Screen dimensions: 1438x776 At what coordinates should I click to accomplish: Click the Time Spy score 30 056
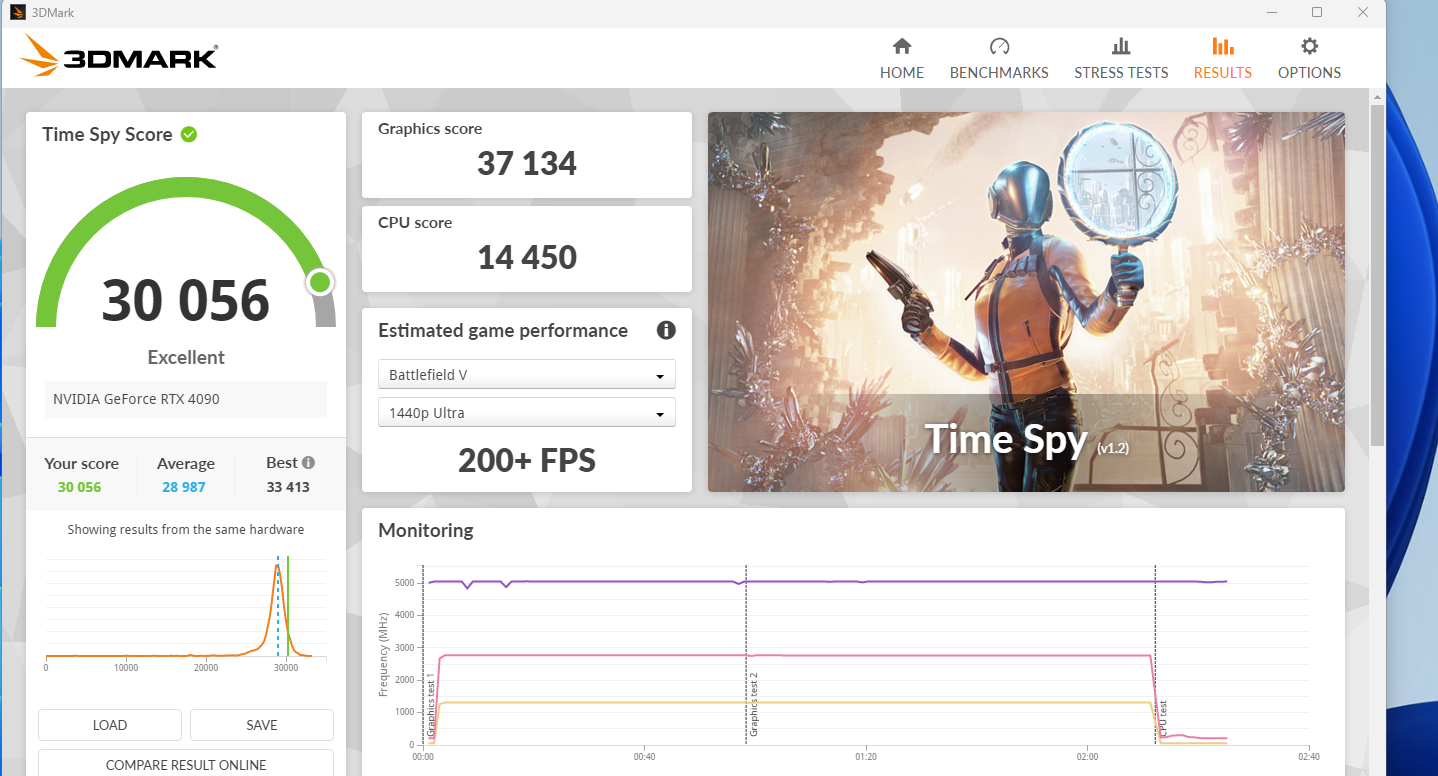click(x=186, y=300)
